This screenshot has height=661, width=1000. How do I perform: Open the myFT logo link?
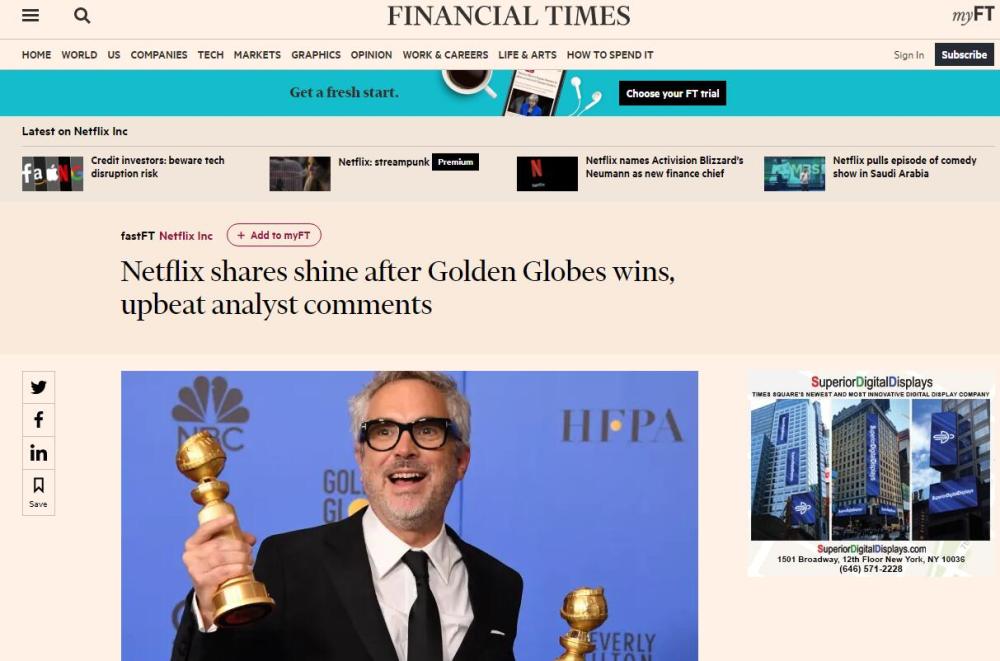point(973,15)
